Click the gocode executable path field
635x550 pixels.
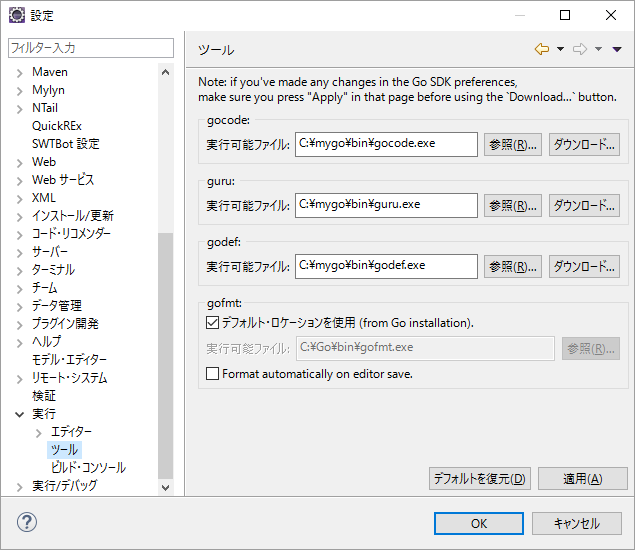pos(386,144)
